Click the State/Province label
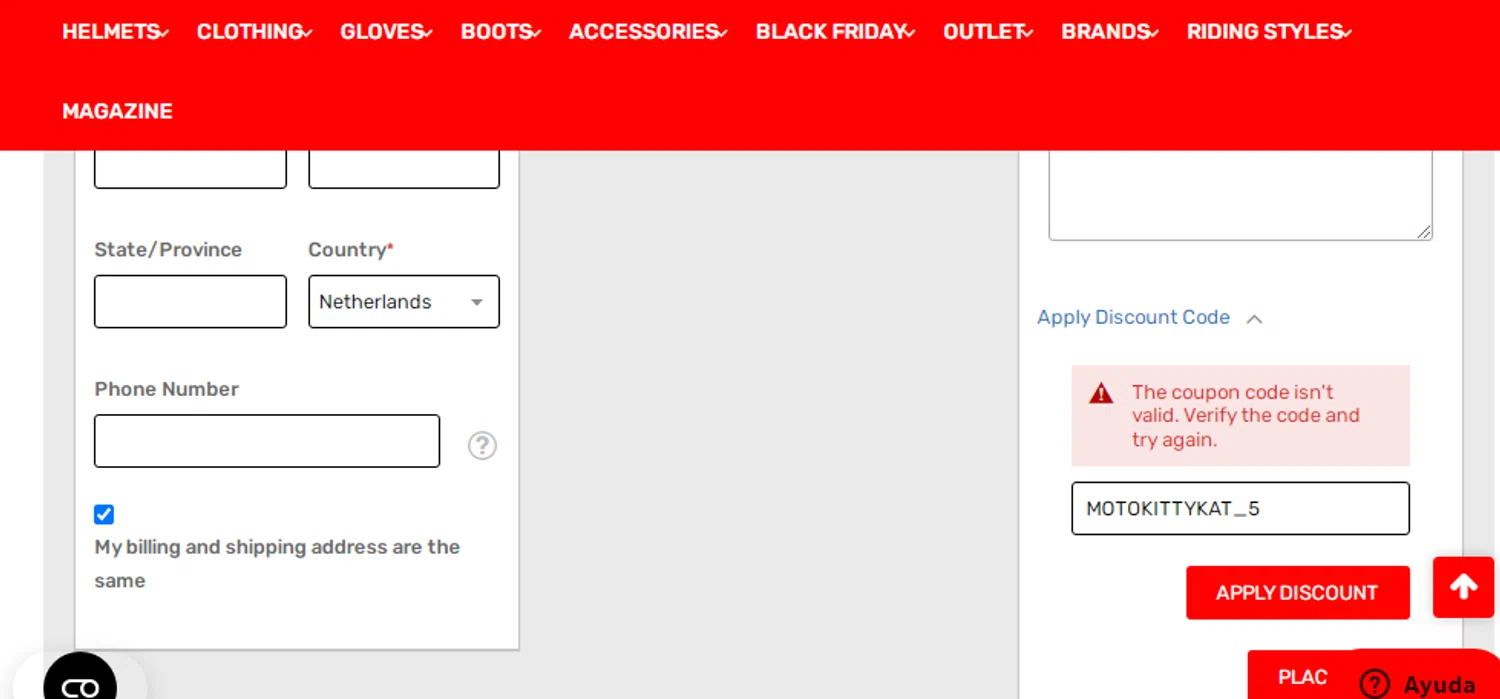This screenshot has height=699, width=1500. click(x=168, y=250)
